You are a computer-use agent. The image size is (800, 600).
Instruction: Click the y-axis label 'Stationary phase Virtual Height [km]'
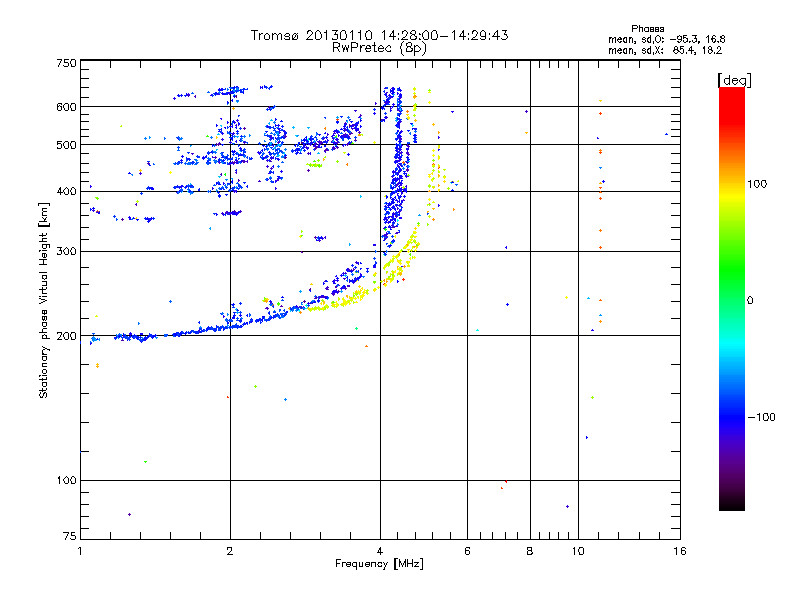click(44, 300)
